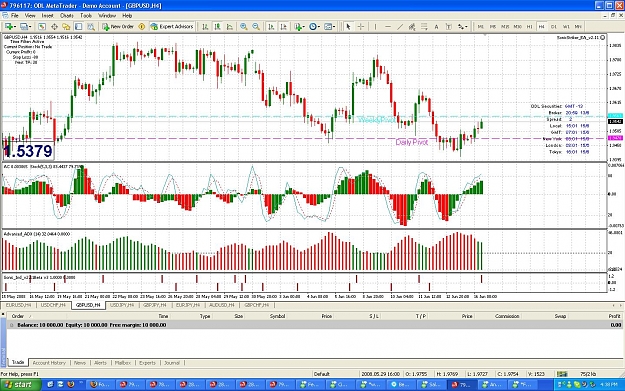Select the Crosshair tool
The height and width of the screenshot is (391, 625).
coord(360,26)
